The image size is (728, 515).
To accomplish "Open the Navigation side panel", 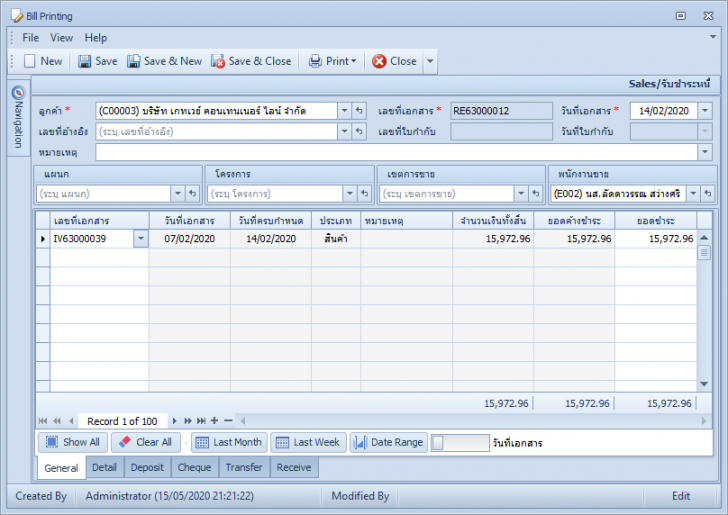I will 18,117.
